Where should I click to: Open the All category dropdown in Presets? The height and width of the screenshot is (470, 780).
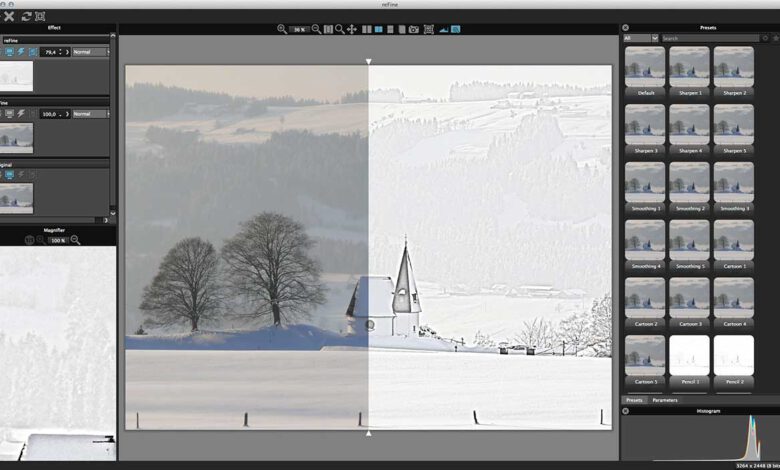tap(641, 38)
